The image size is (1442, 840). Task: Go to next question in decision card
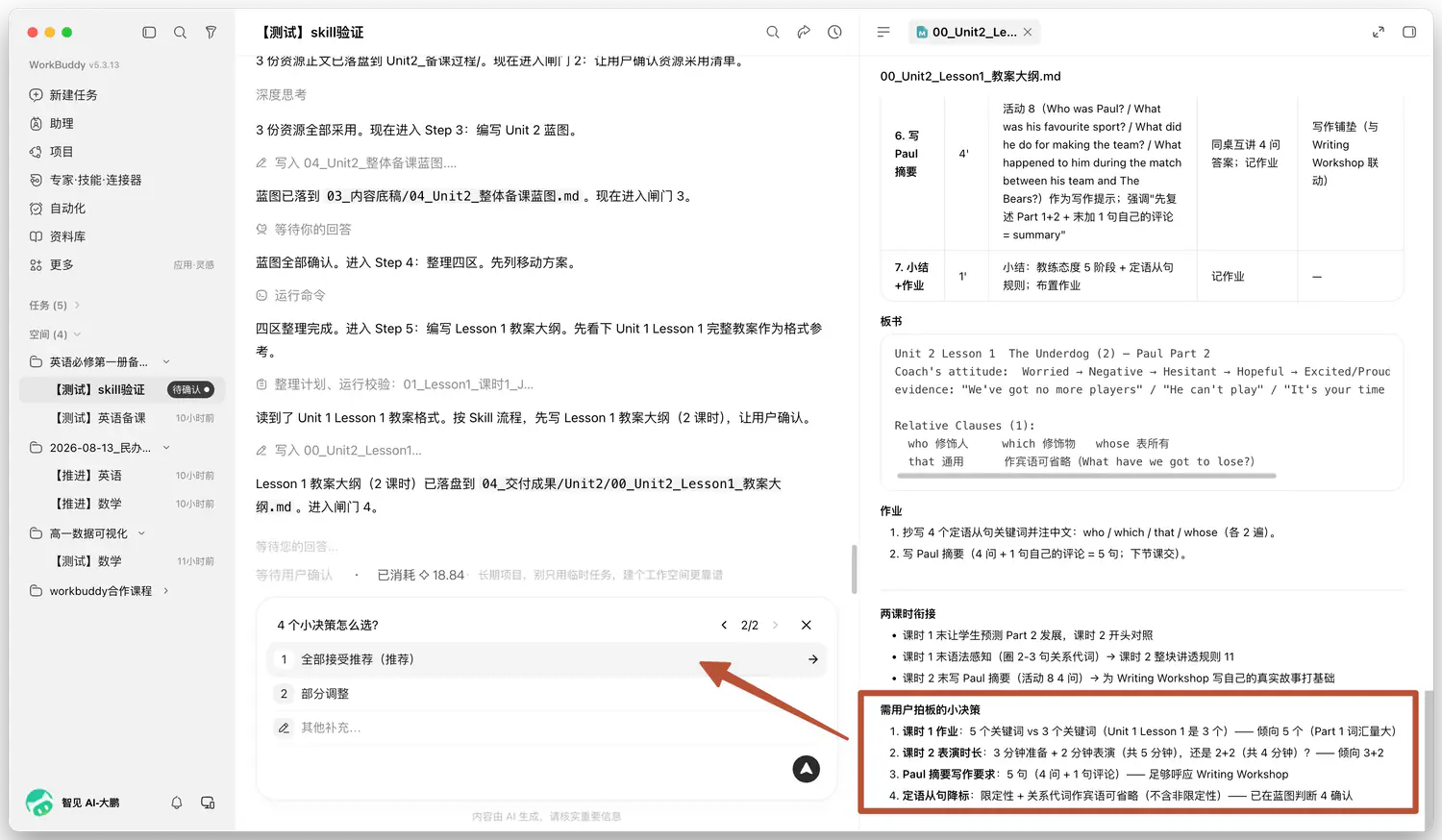pos(776,625)
